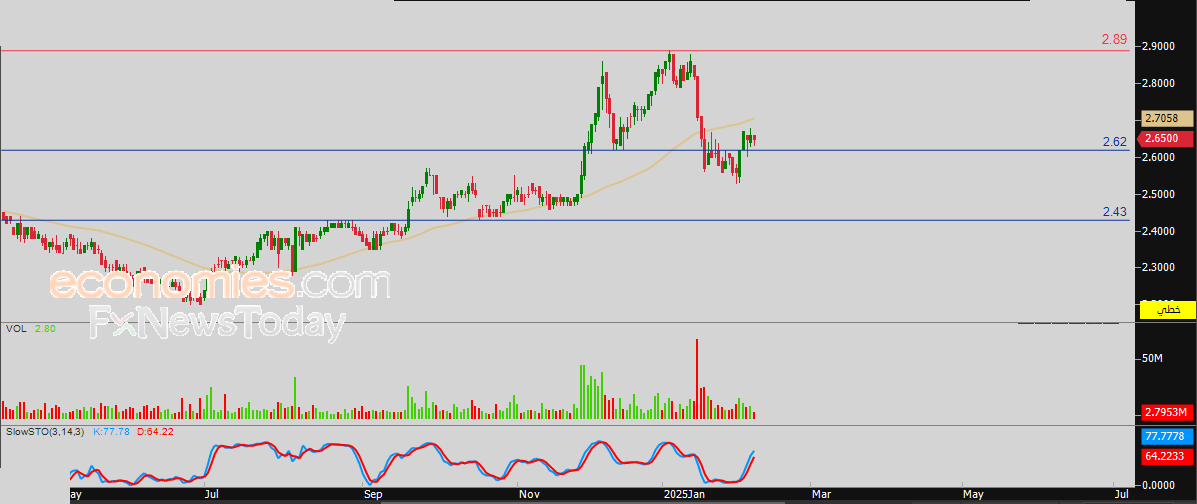The height and width of the screenshot is (504, 1197).
Task: Click the Jul label left of Sep
Action: (x=214, y=494)
